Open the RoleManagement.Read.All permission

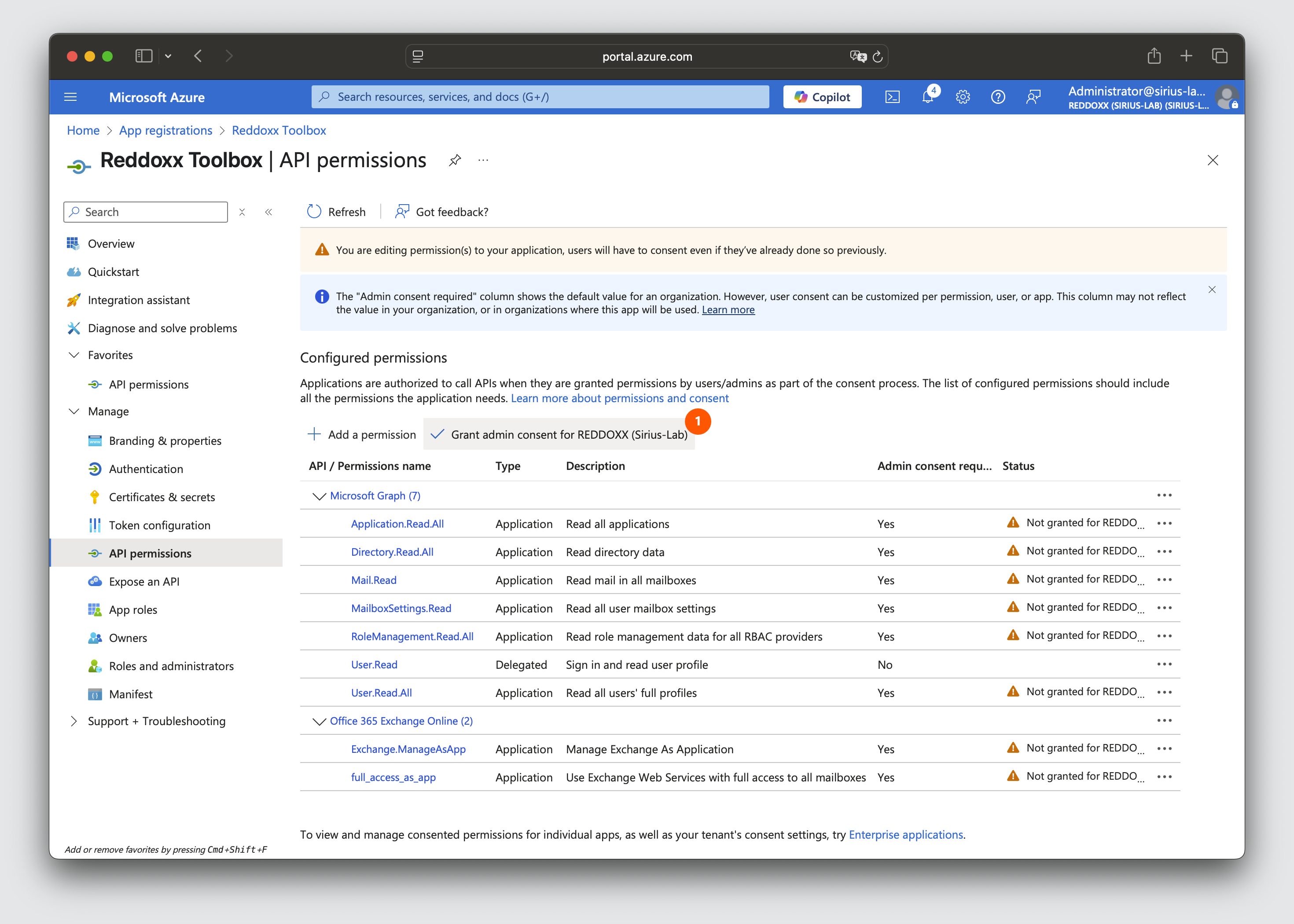pos(412,637)
